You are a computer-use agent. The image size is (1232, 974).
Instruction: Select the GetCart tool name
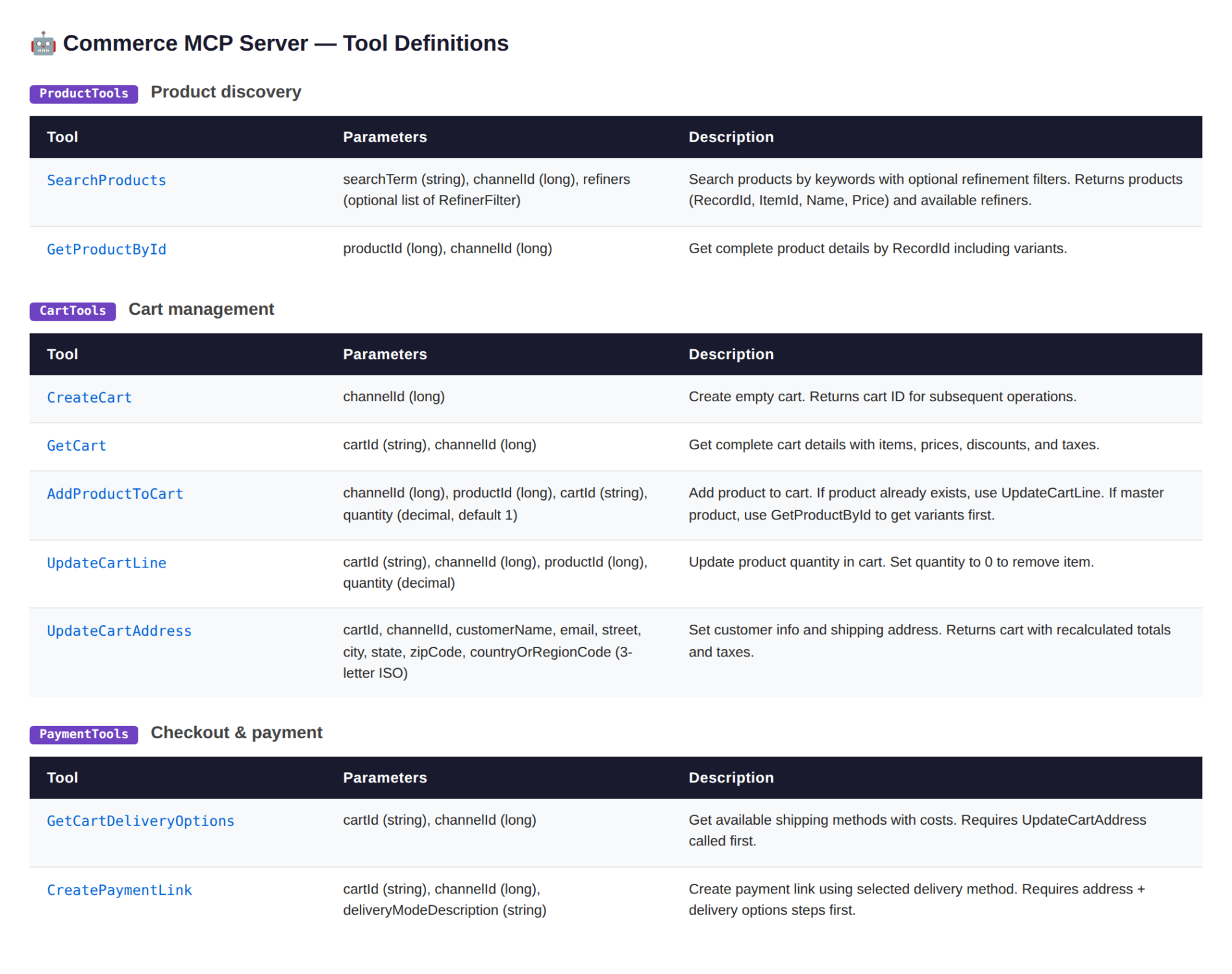77,445
